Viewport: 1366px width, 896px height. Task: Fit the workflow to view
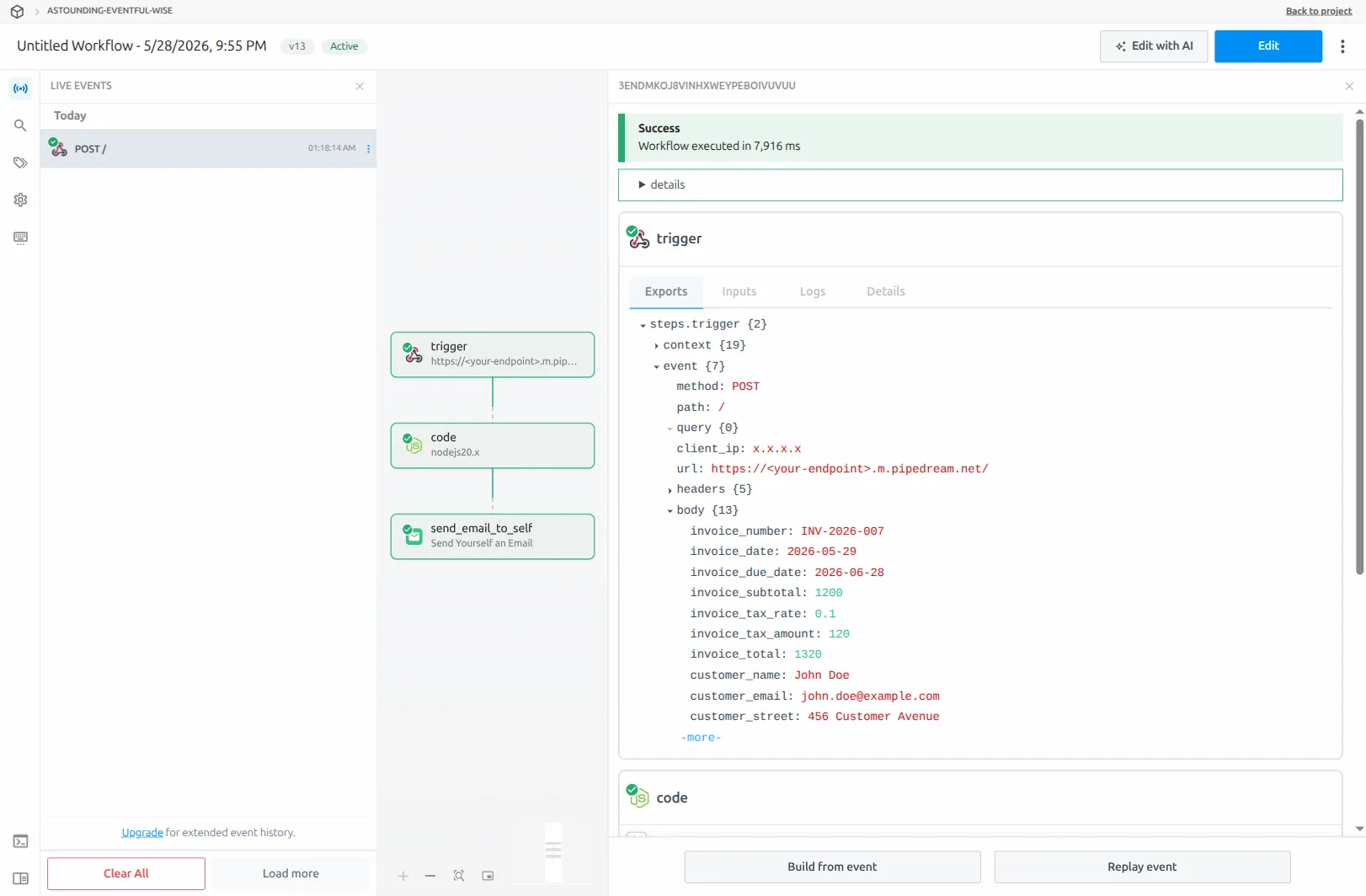pos(459,876)
